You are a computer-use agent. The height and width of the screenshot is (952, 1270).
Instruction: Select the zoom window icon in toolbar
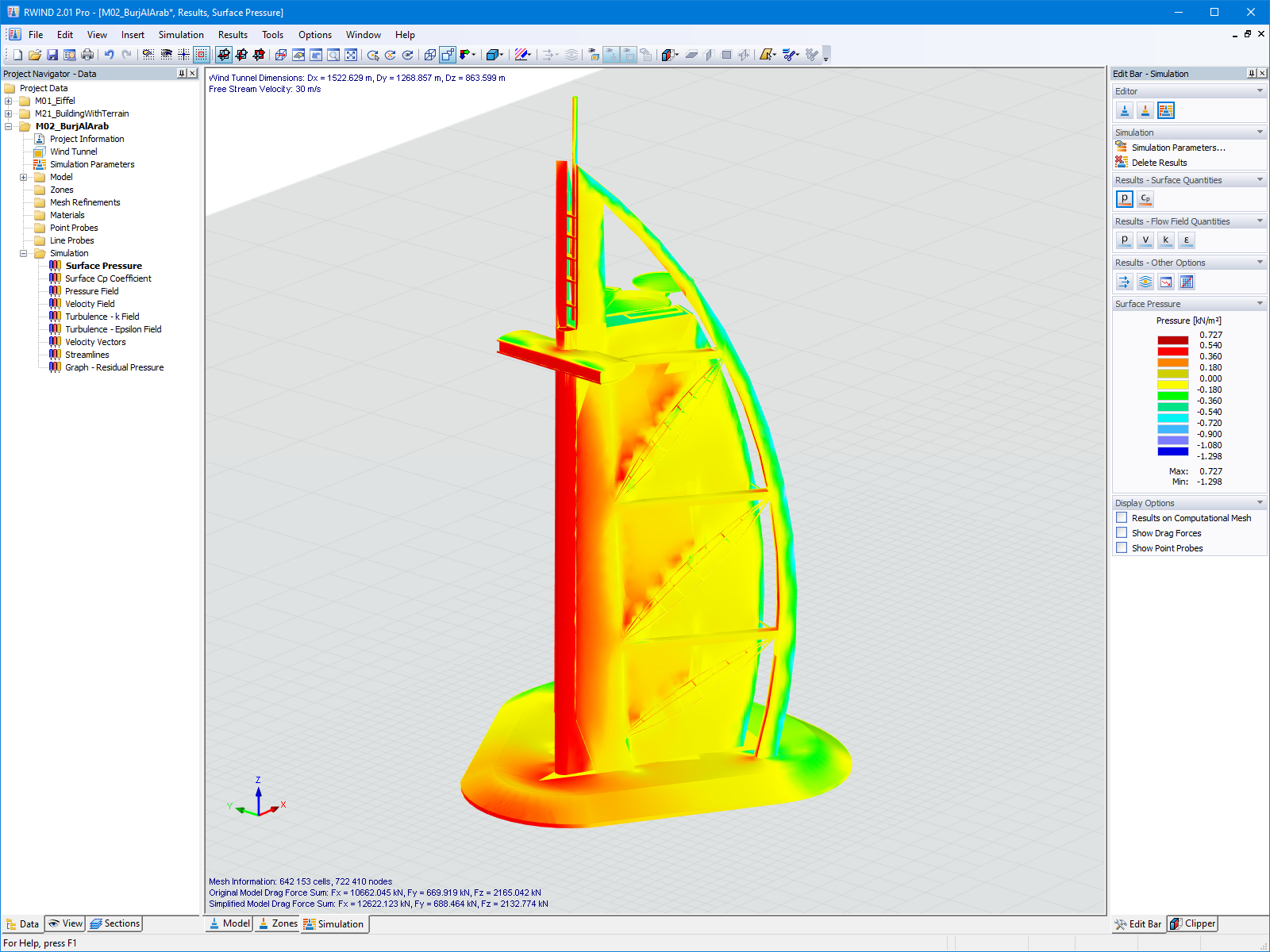coord(334,55)
